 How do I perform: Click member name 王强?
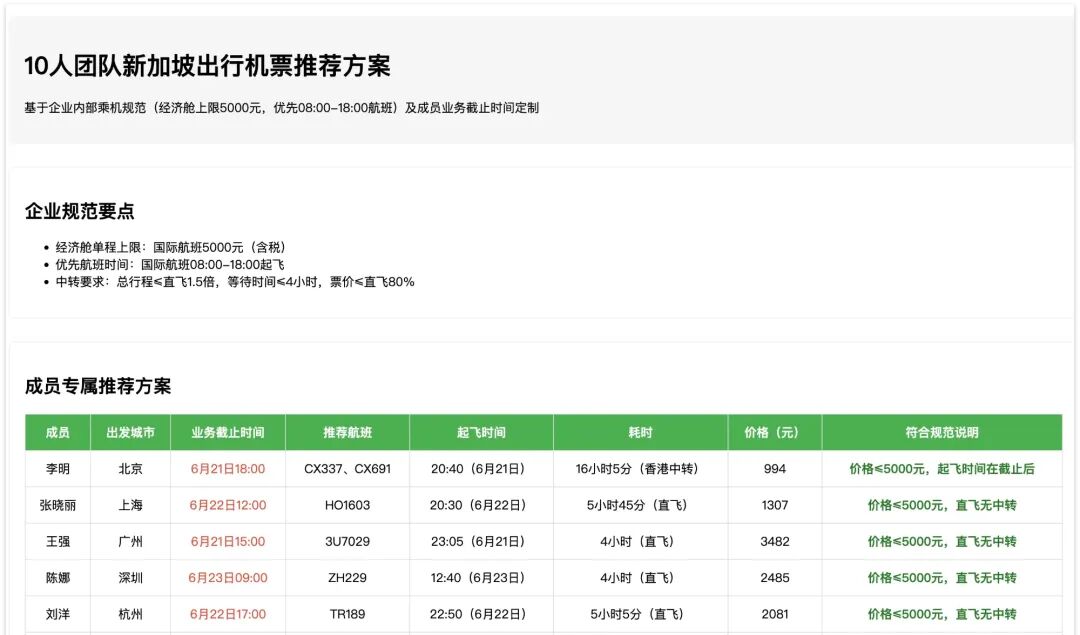coord(58,542)
